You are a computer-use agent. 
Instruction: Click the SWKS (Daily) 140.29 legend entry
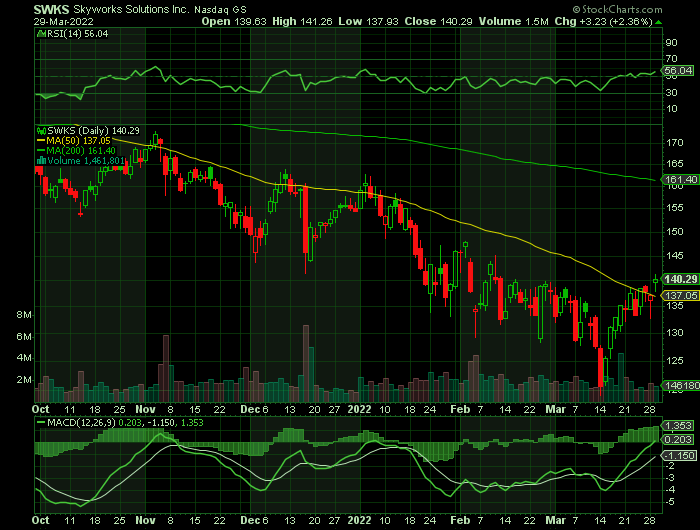tap(93, 131)
